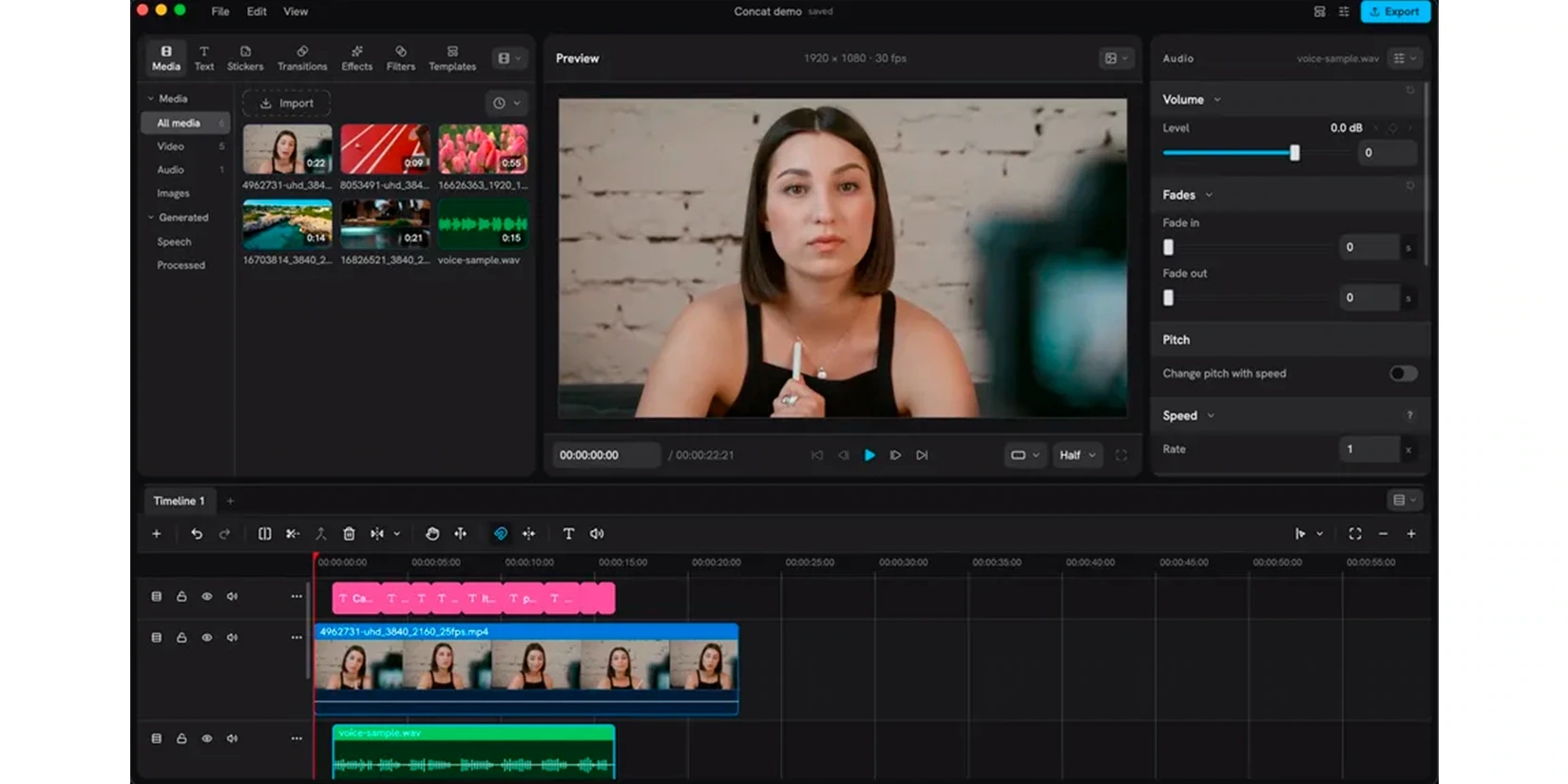Click the add text T tool in timeline

pos(568,534)
